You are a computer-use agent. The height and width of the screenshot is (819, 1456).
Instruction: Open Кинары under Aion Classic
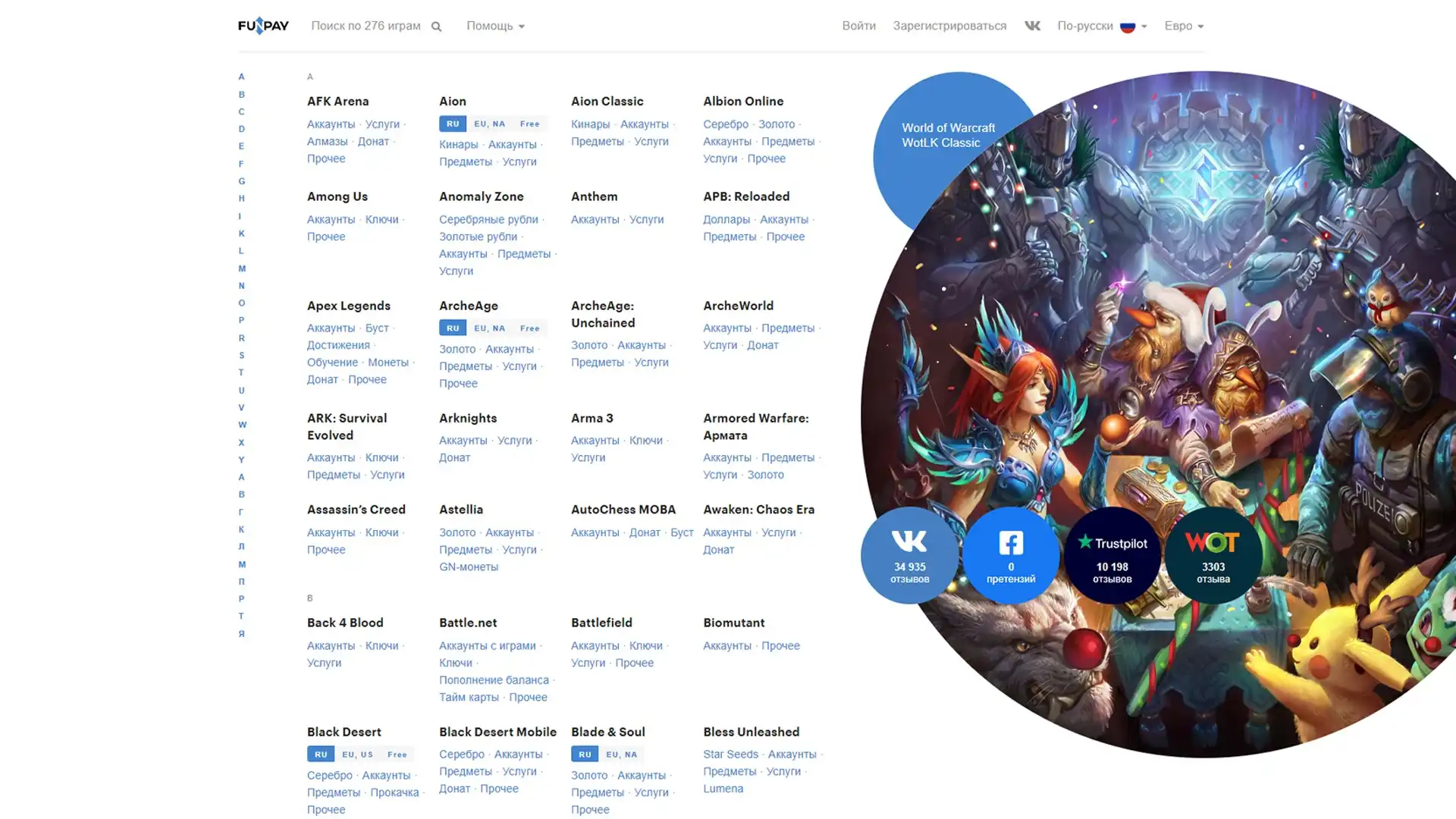[590, 124]
